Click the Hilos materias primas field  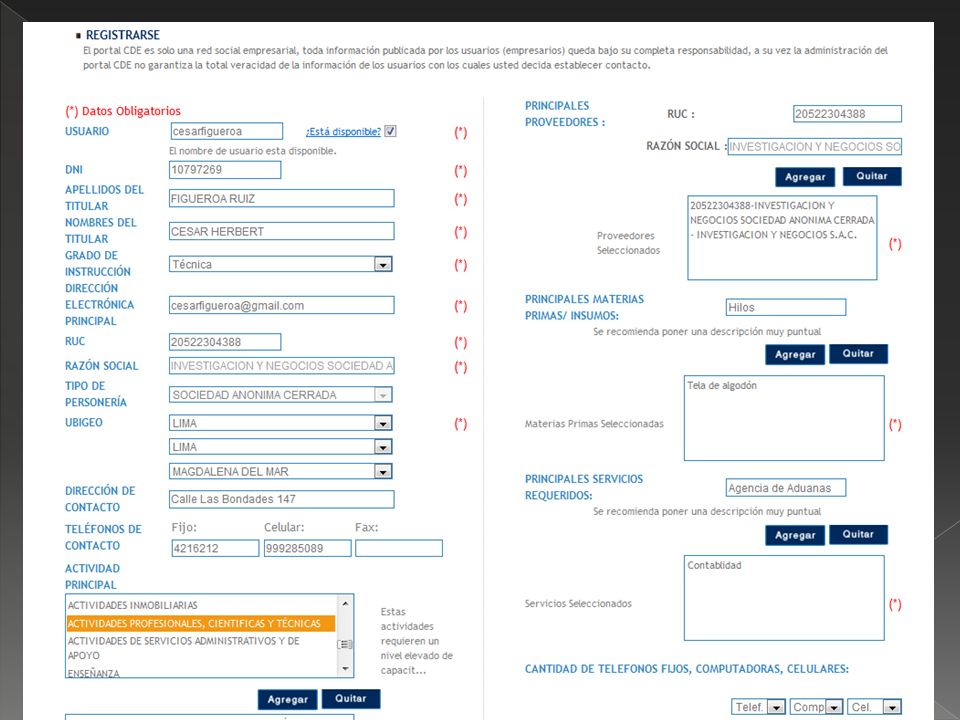pyautogui.click(x=786, y=307)
